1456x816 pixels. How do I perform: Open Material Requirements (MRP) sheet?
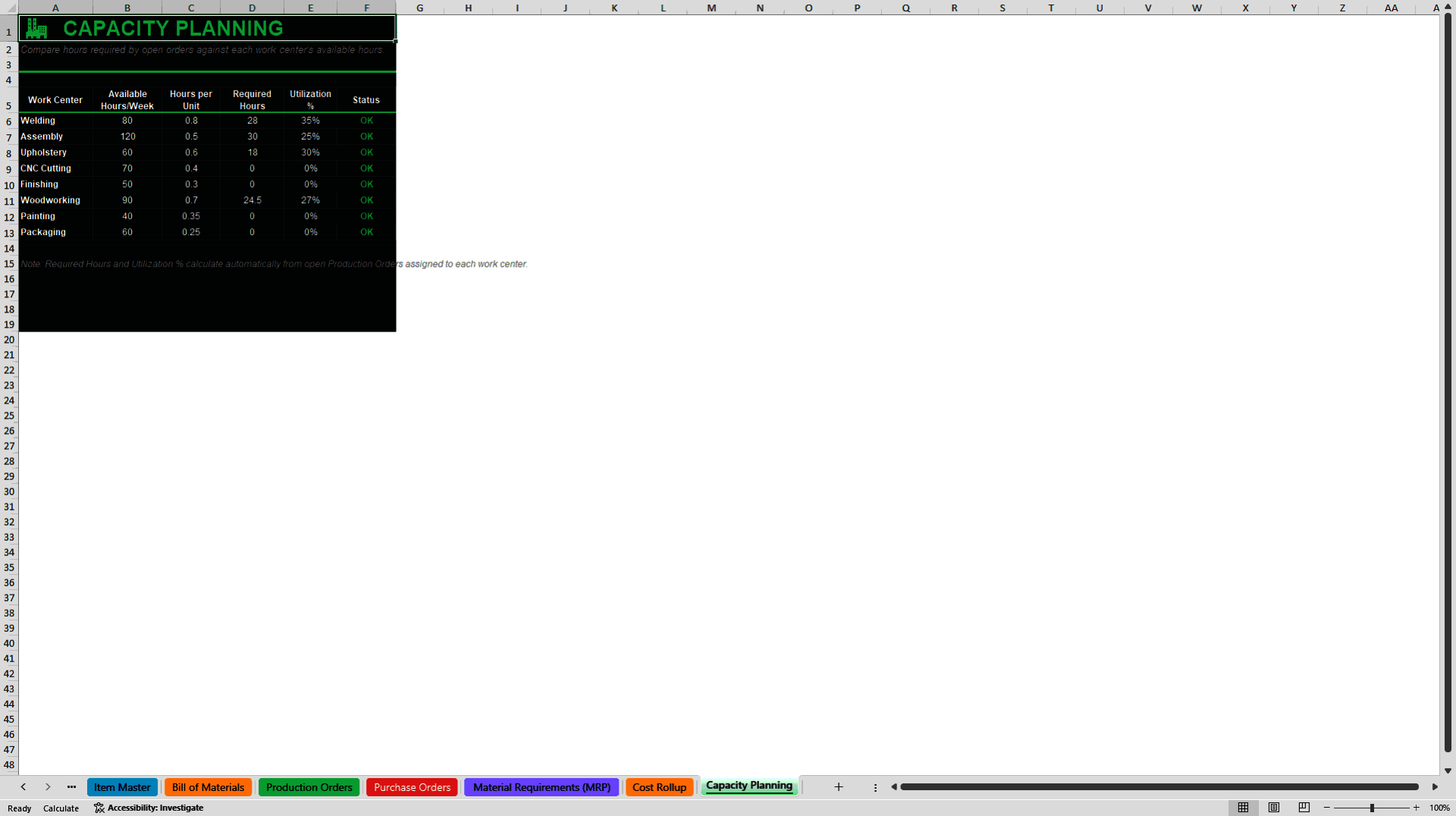541,787
